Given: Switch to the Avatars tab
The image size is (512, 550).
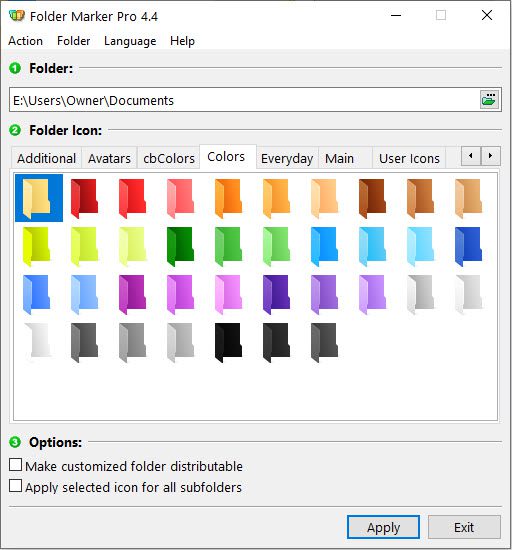Looking at the screenshot, I should (109, 158).
